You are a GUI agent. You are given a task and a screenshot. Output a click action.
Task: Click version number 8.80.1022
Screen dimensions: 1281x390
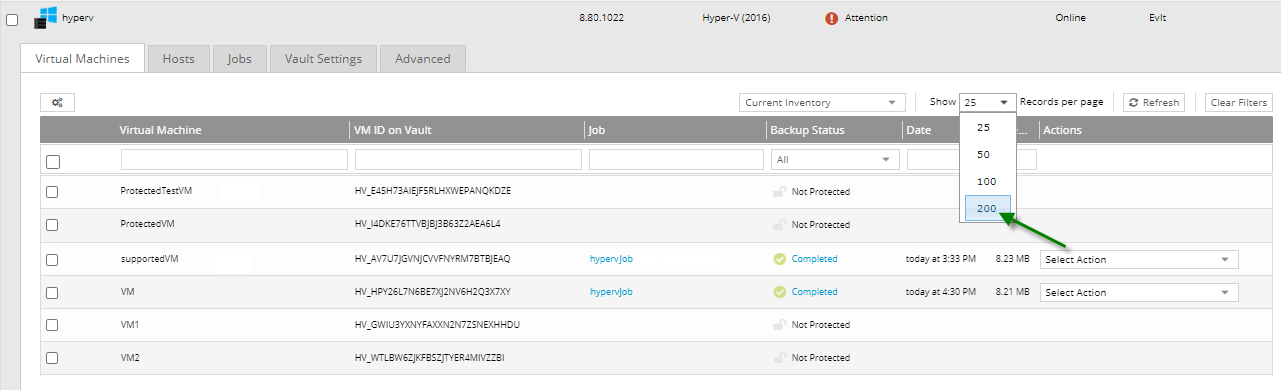(x=603, y=18)
